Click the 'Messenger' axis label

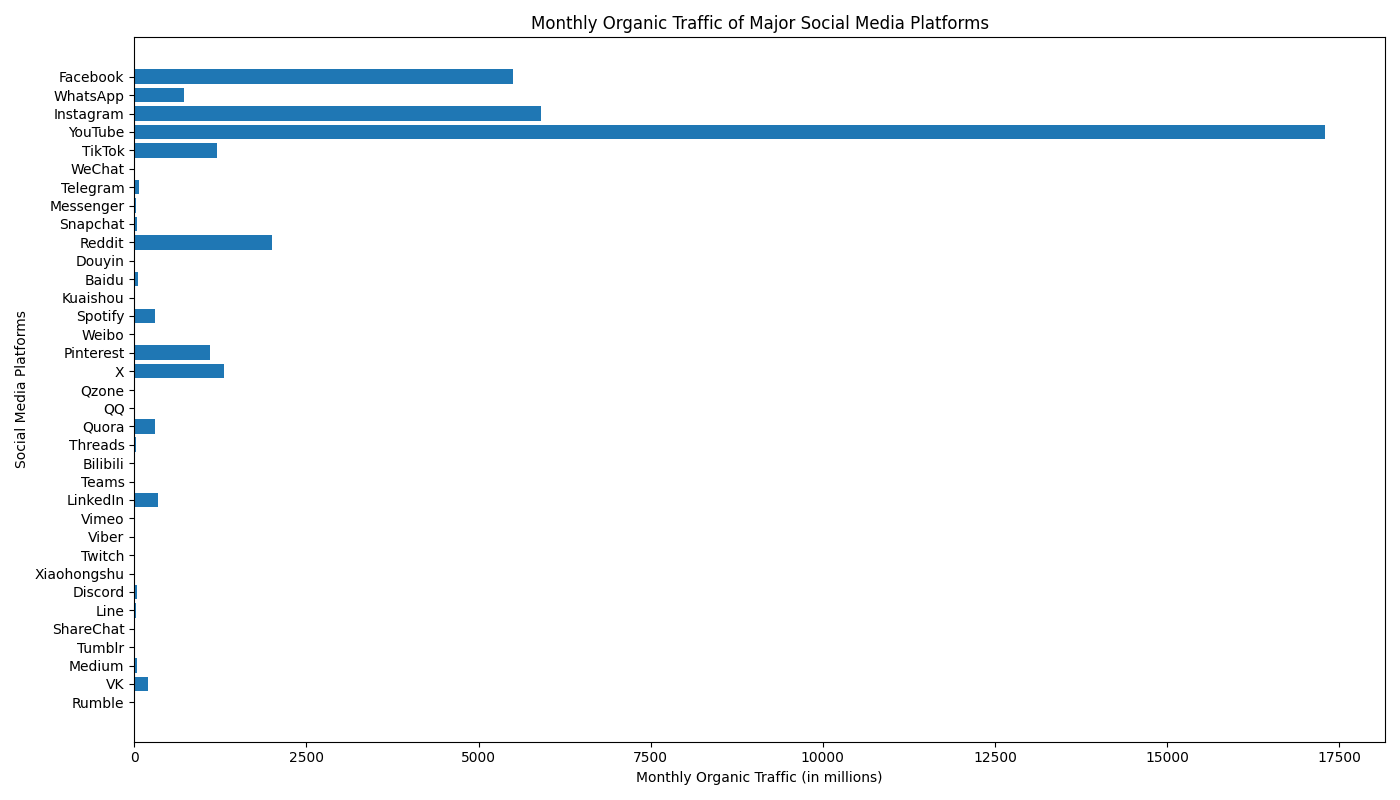click(x=87, y=206)
